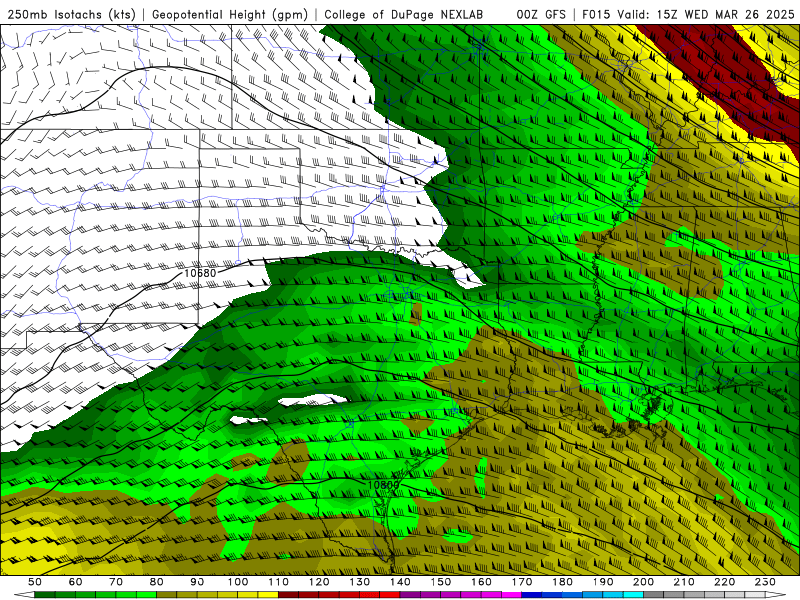Click the "College of DuPage NEXLAB" header text
This screenshot has width=800, height=600.
(404, 14)
